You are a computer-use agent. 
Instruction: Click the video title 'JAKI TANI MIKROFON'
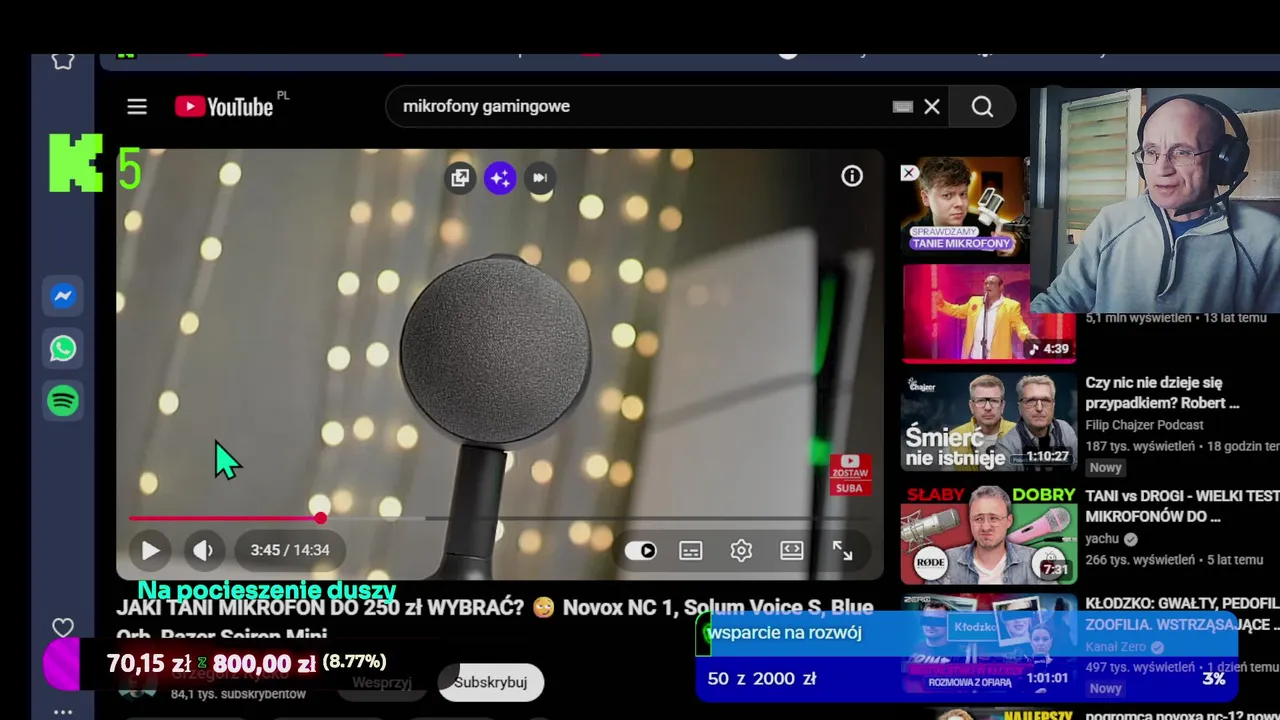[495, 620]
